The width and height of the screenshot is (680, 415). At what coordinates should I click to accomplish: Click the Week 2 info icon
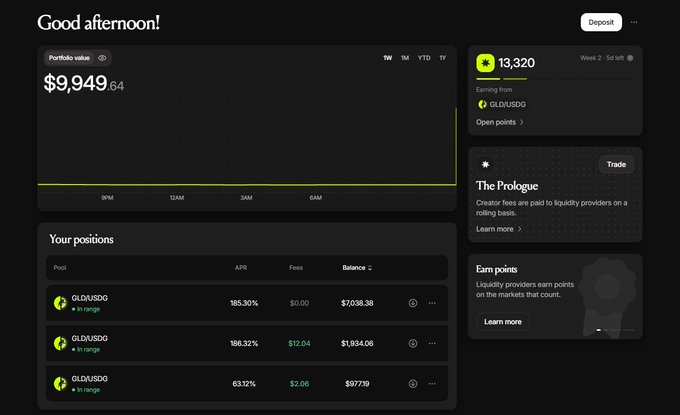(630, 58)
